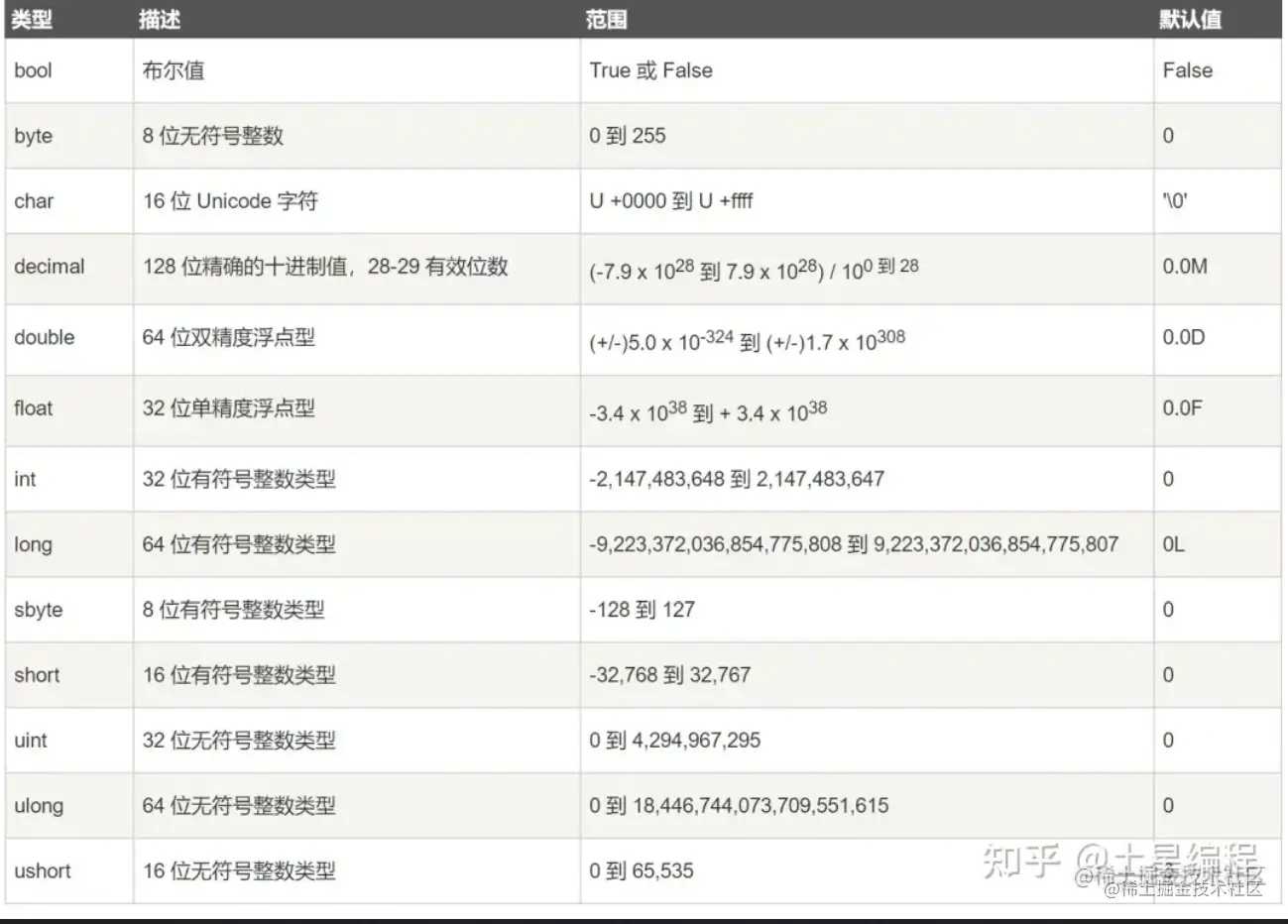The height and width of the screenshot is (924, 1288).
Task: Click the False default value
Action: click(1188, 70)
